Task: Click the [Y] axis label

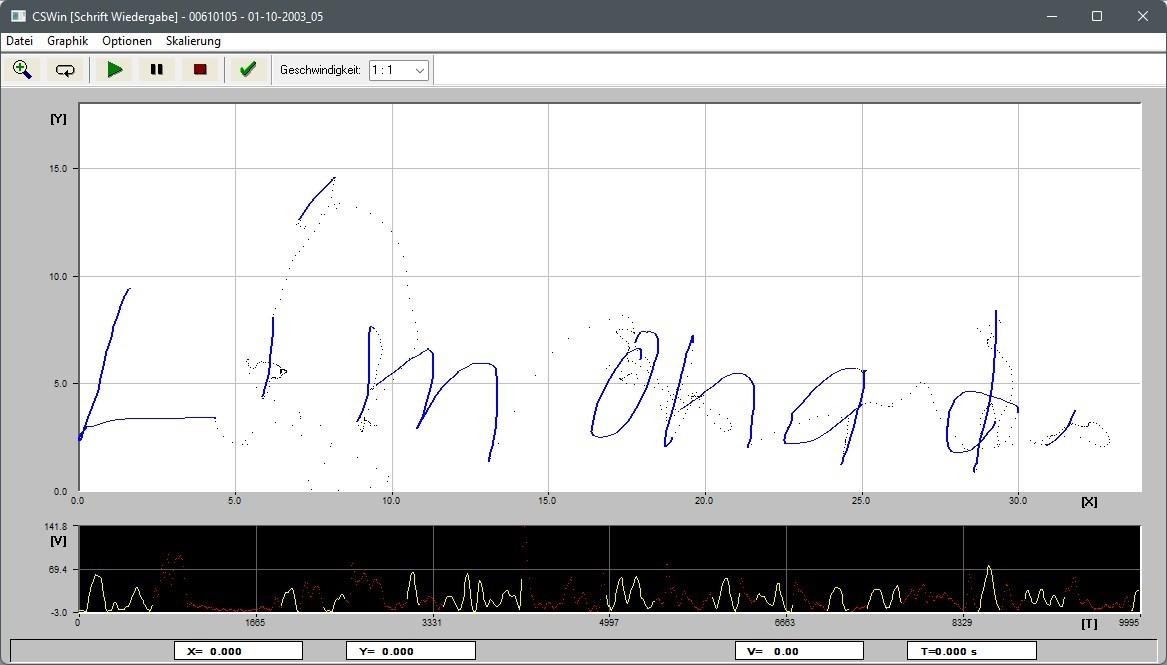Action: click(x=58, y=119)
